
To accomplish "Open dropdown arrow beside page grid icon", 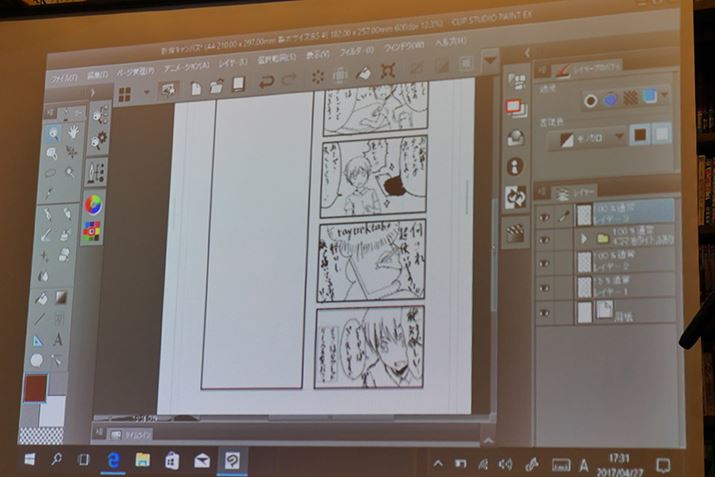I will [x=146, y=93].
